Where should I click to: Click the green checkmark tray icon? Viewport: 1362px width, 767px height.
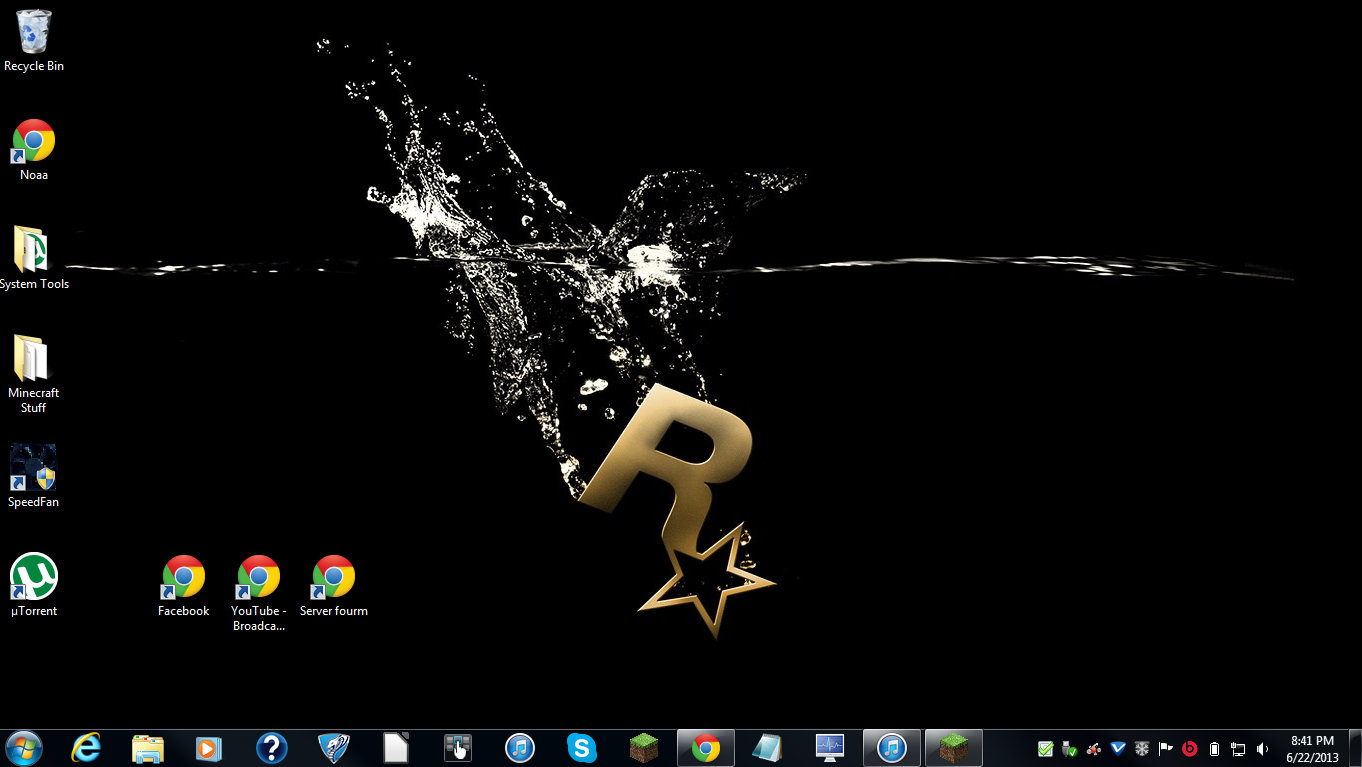(x=1045, y=749)
